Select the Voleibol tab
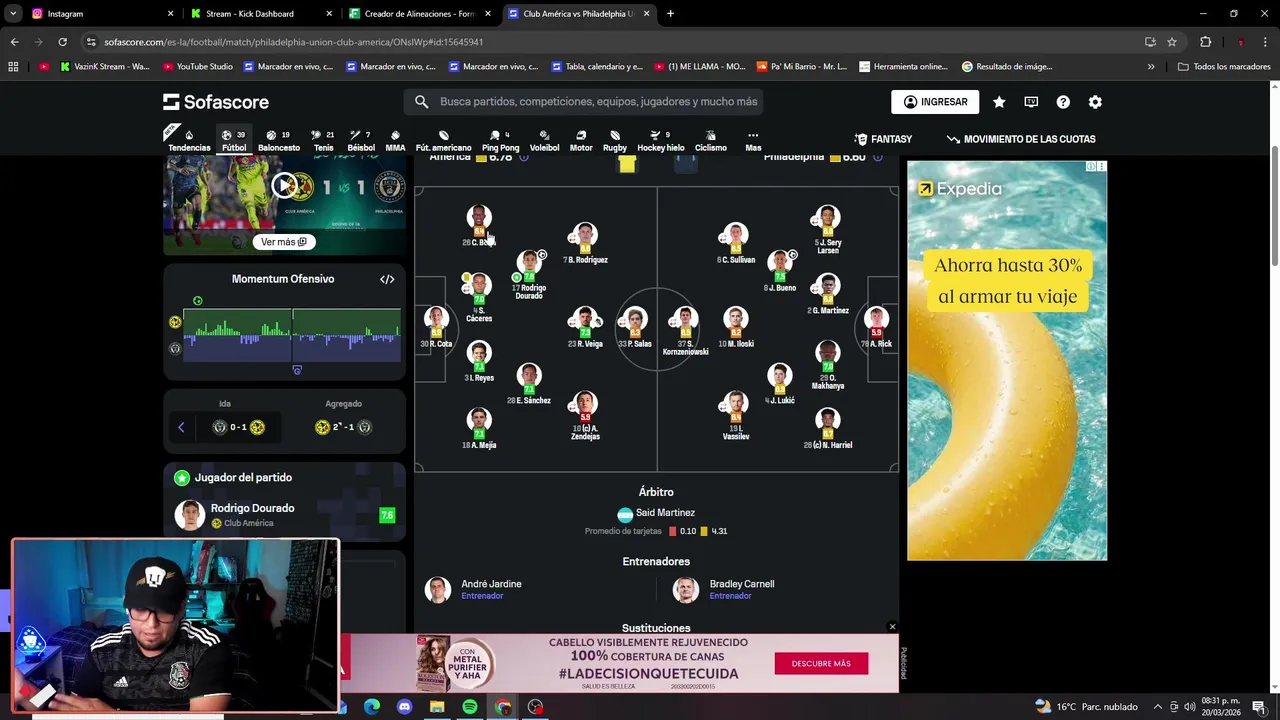Screen dimensions: 1280x720 544,140
